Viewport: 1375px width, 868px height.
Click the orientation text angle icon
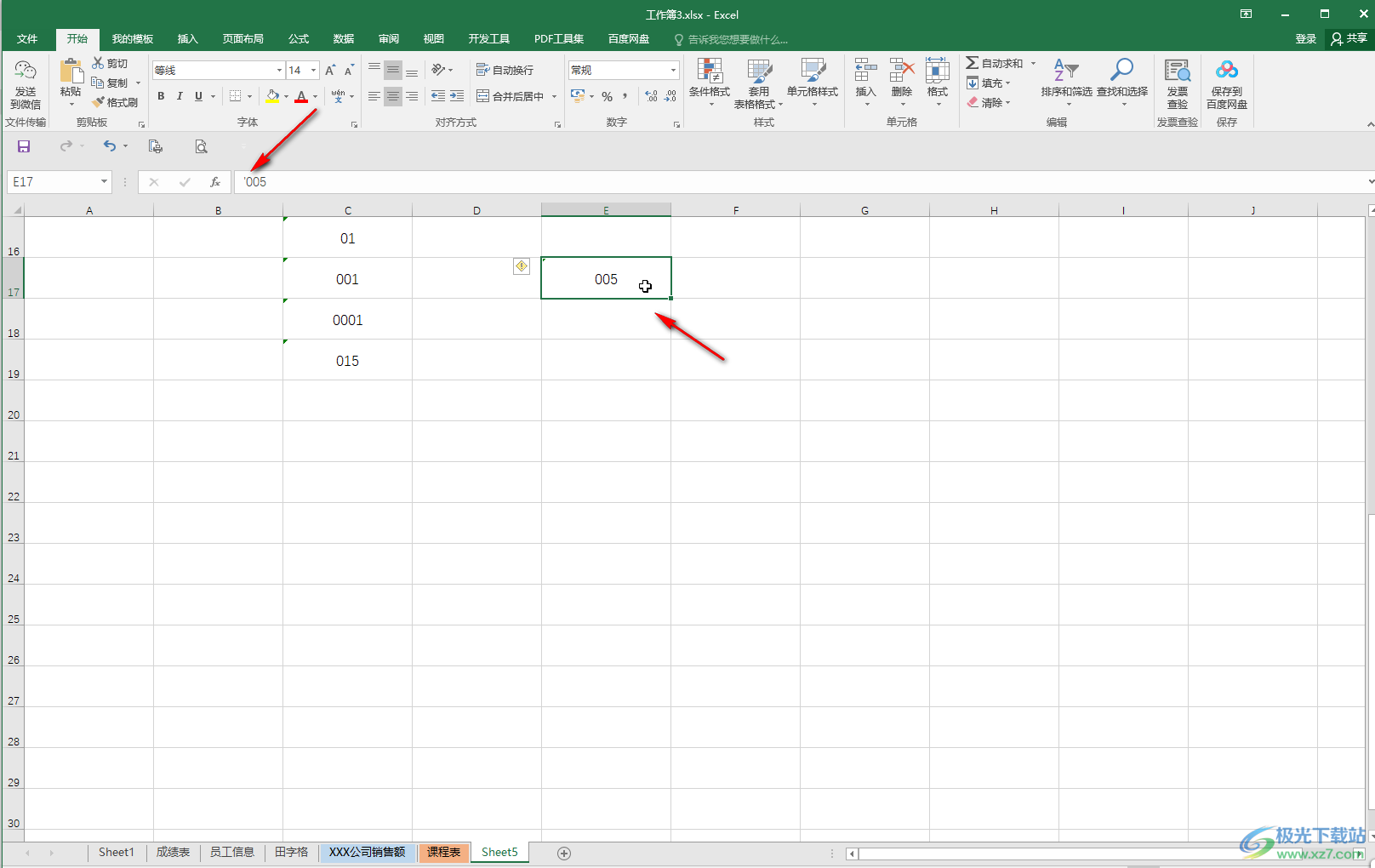[x=439, y=70]
